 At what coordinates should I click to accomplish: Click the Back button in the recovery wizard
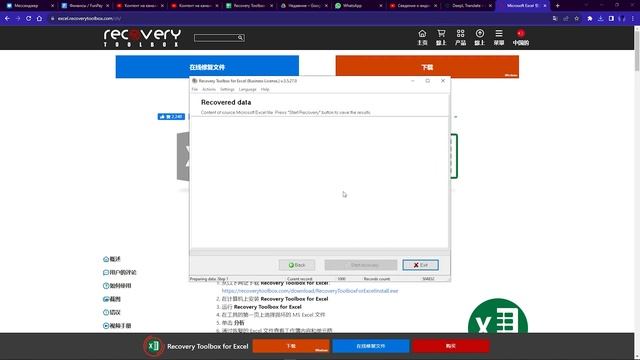[x=297, y=265]
